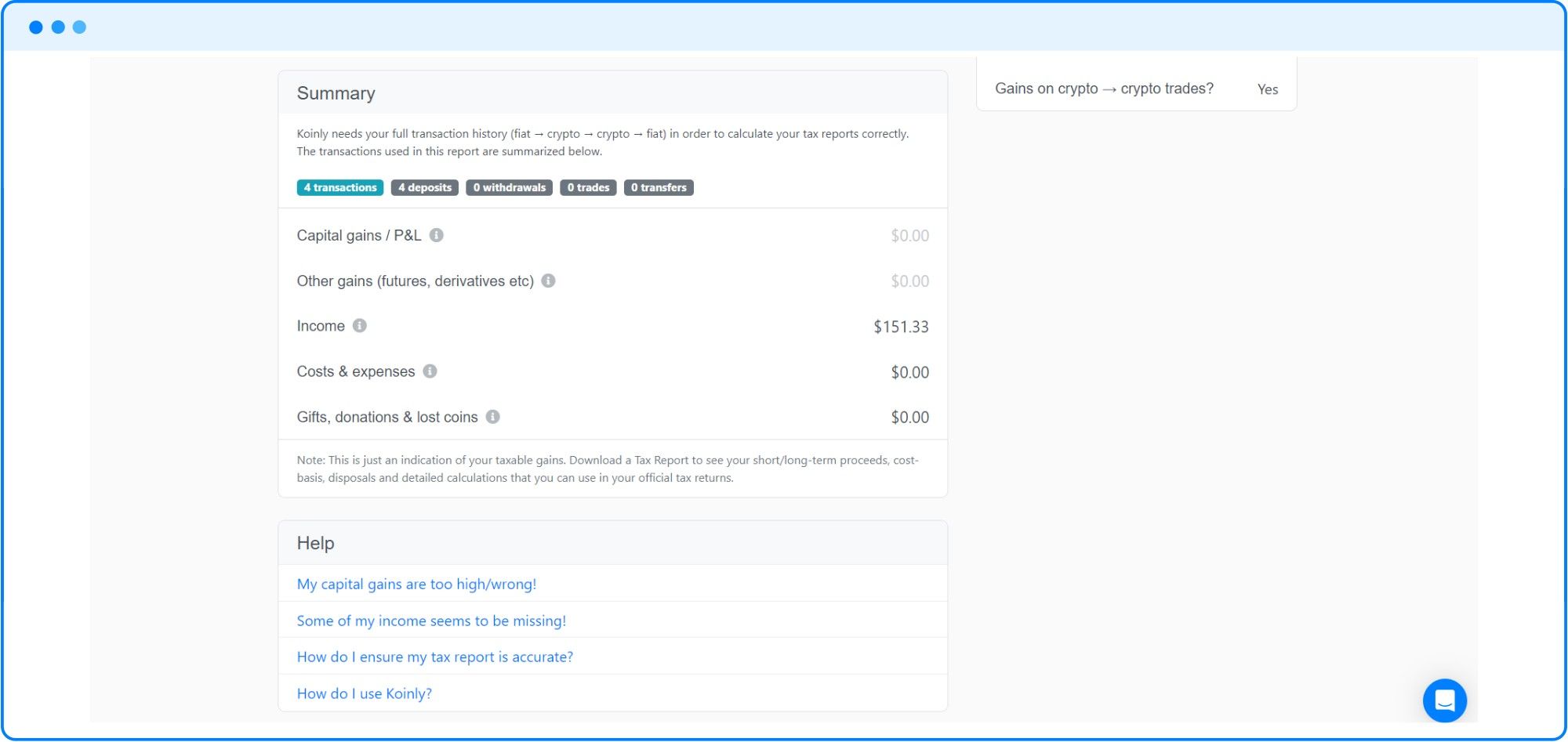Screen dimensions: 1568x742
Task: Open 'My capital gains are too high/wrong!'
Action: tap(416, 584)
